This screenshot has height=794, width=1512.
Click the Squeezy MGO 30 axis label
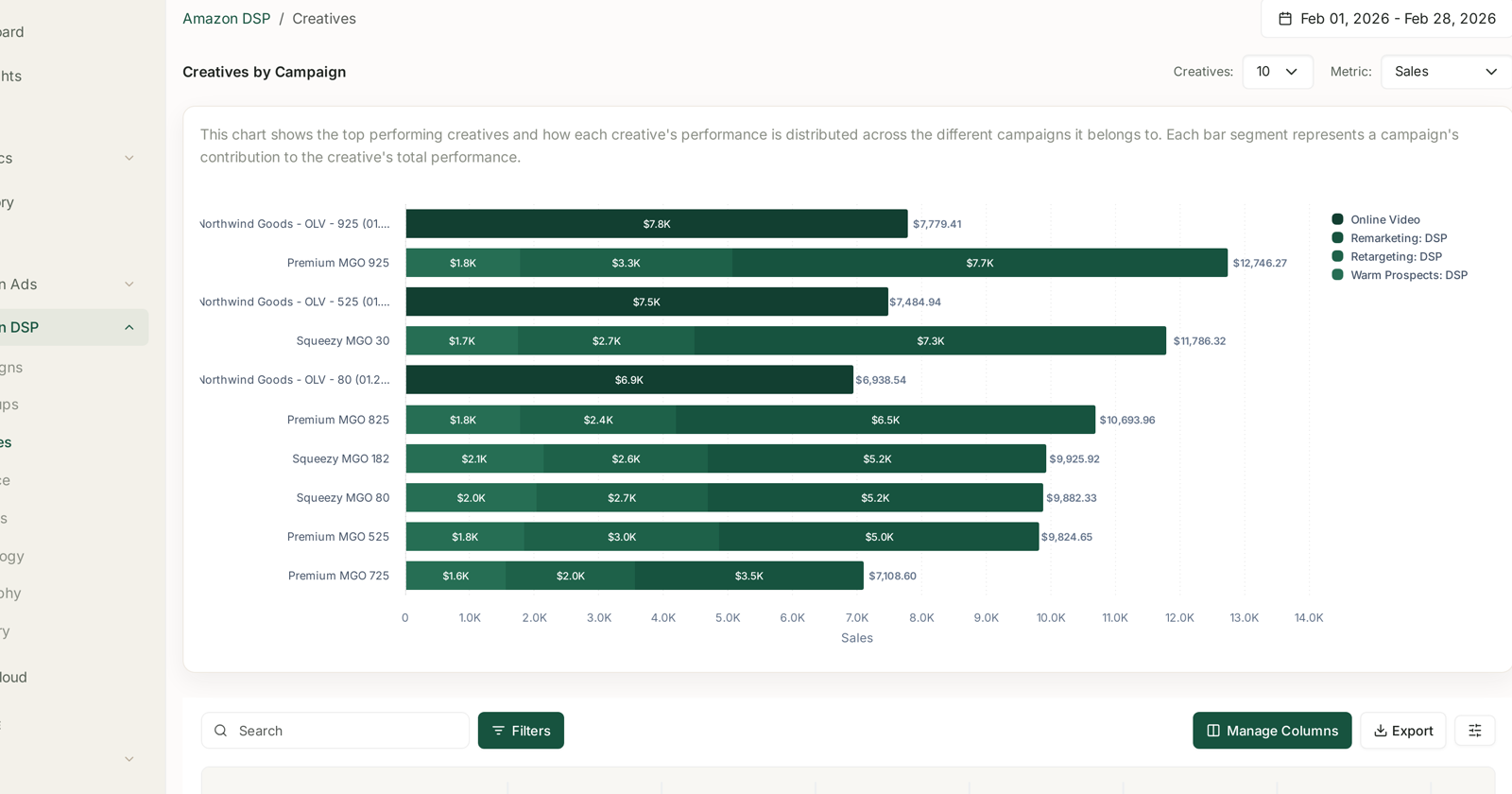click(x=343, y=341)
